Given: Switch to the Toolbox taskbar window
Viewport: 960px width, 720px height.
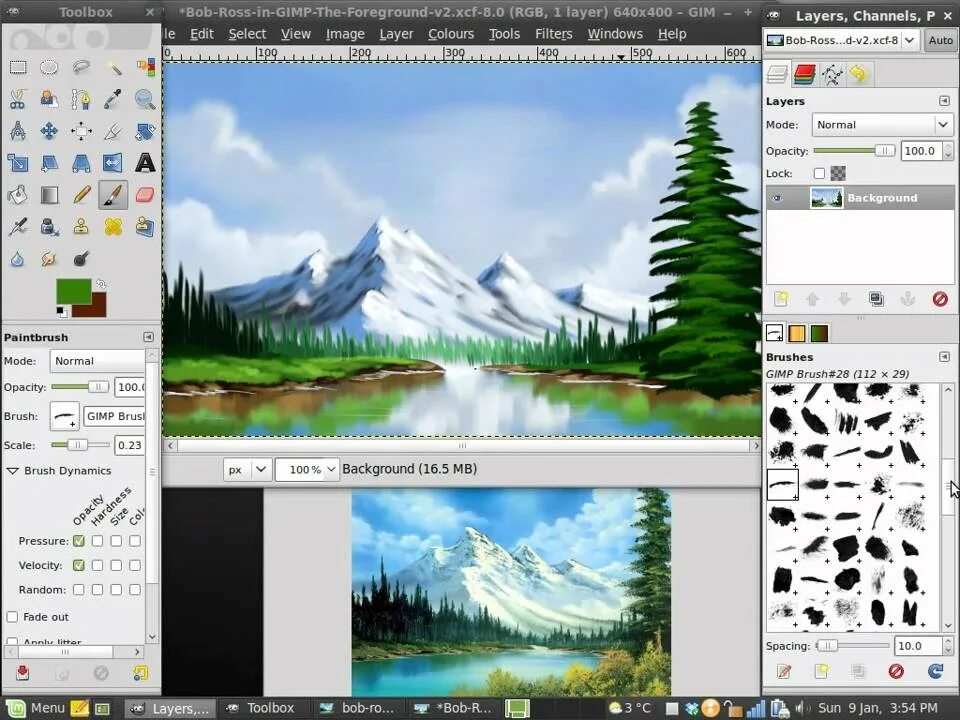Looking at the screenshot, I should coord(261,708).
